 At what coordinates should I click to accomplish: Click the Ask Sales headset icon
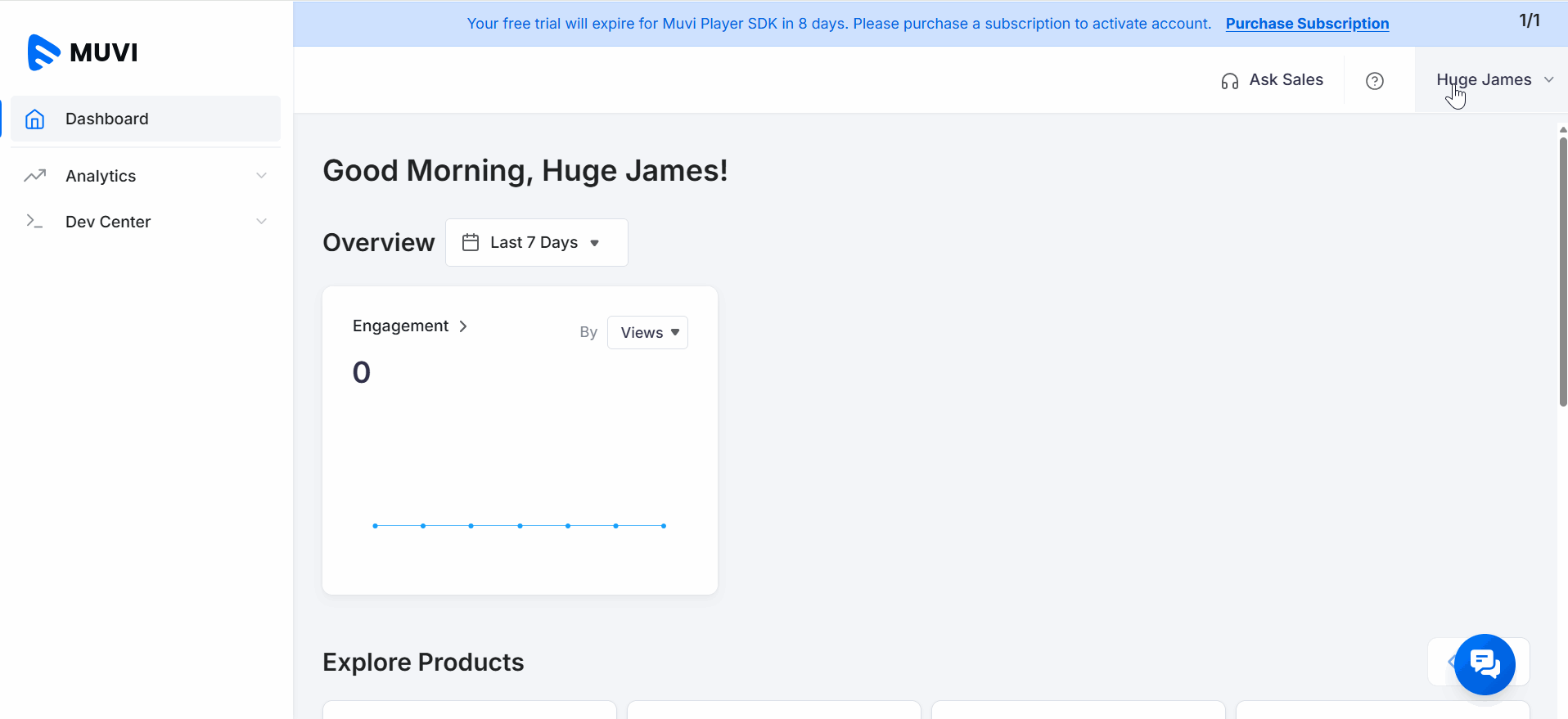pyautogui.click(x=1229, y=81)
